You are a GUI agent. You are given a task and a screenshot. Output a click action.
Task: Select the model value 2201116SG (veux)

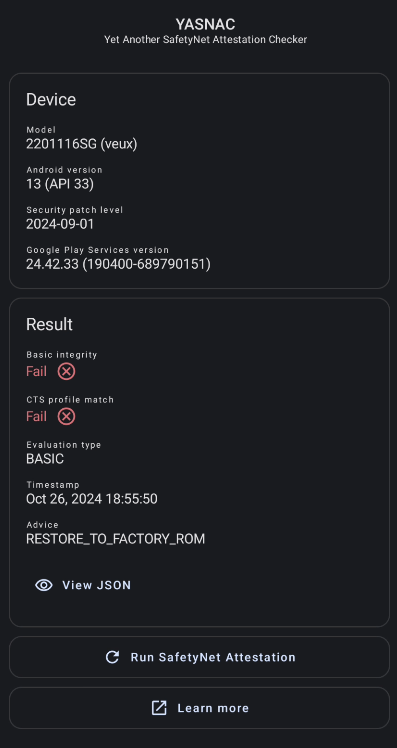point(82,144)
